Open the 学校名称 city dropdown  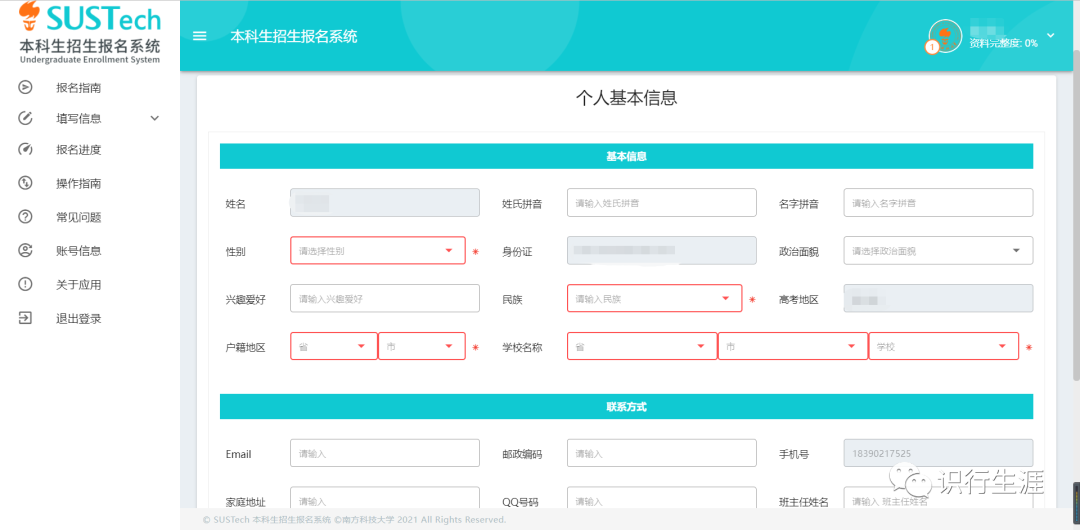click(793, 346)
